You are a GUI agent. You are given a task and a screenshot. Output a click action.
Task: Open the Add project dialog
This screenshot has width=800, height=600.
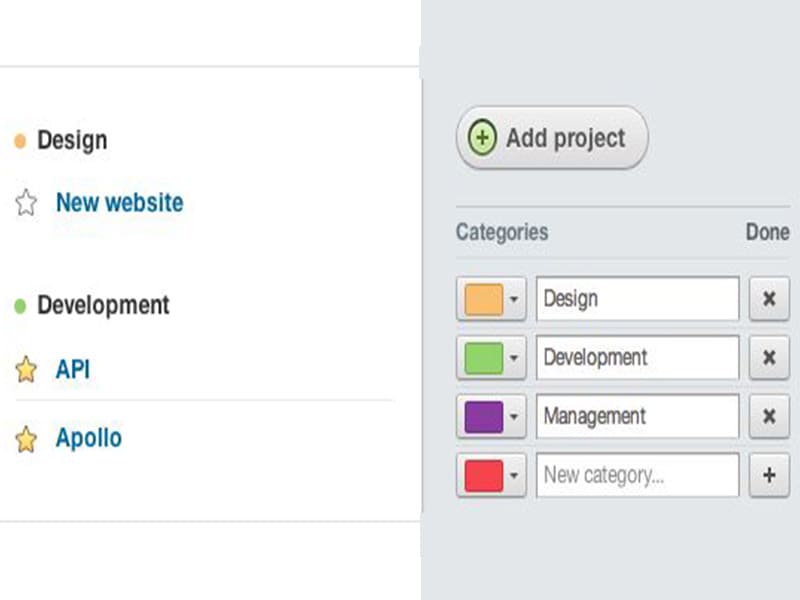click(551, 137)
